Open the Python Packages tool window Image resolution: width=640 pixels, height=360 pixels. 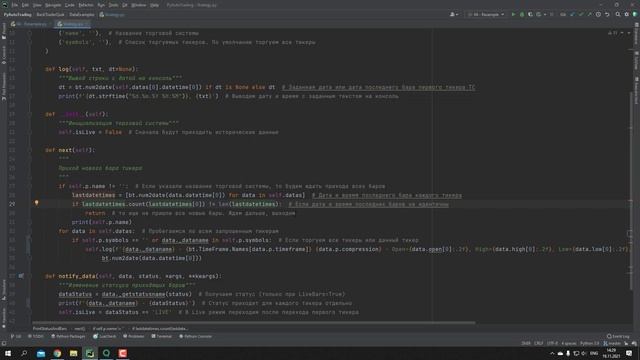[x=68, y=336]
